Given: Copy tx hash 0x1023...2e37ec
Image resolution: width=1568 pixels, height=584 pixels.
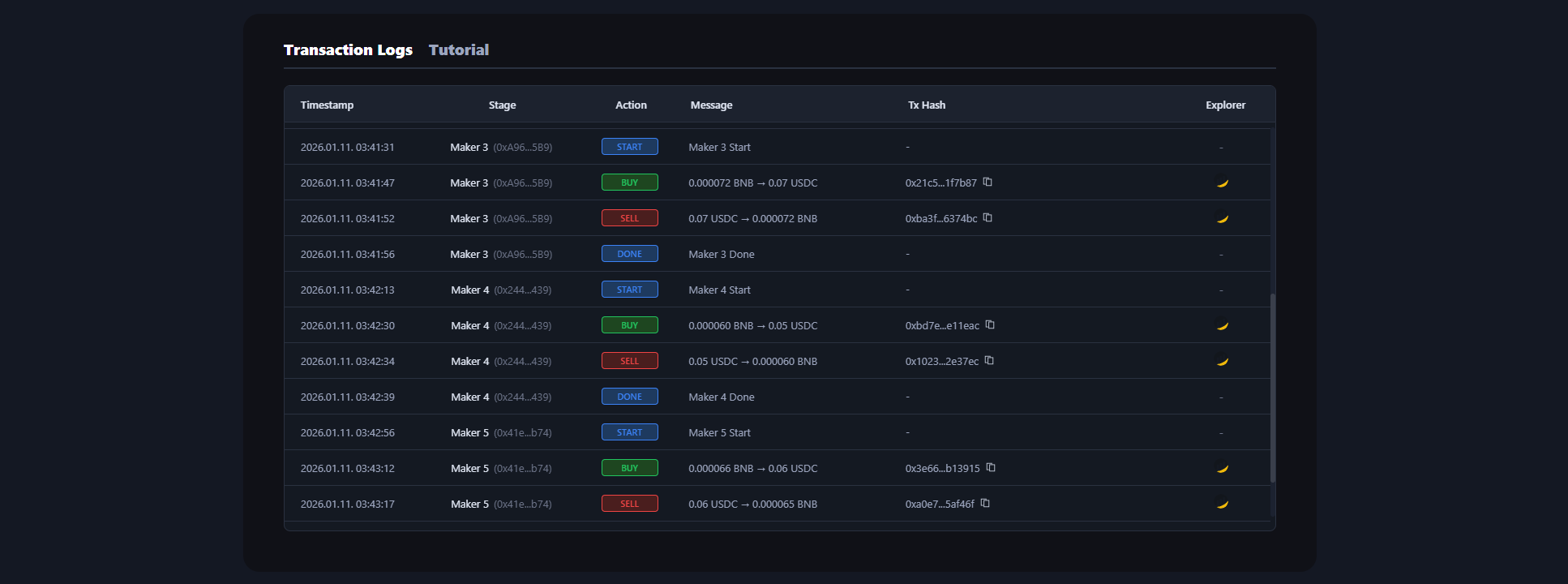Looking at the screenshot, I should 989,361.
